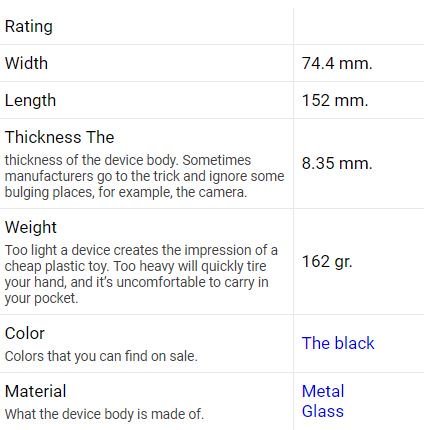
Task: Click the weight description paragraph
Action: pos(141,274)
